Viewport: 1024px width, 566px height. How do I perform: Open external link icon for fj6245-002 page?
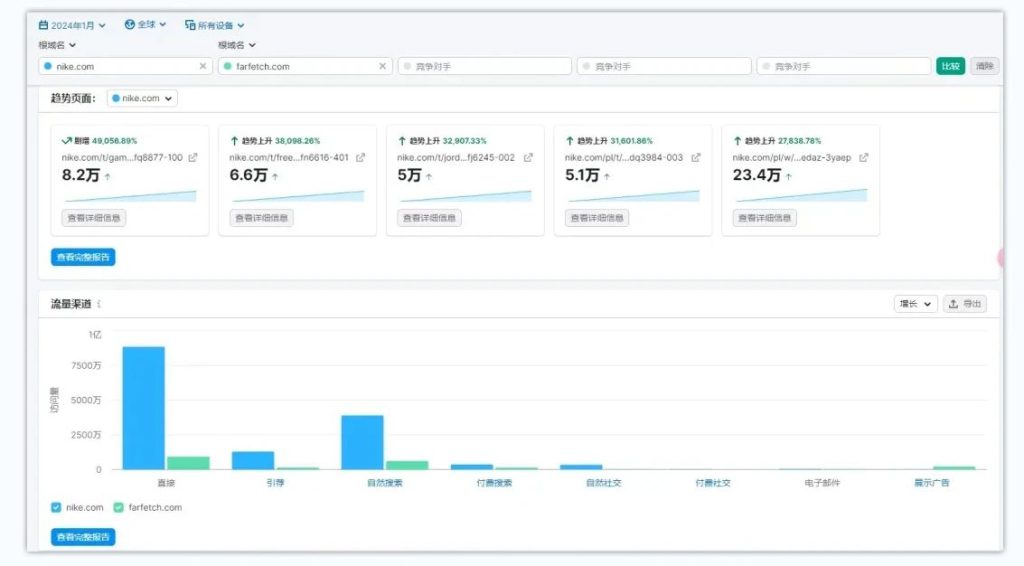(x=528, y=157)
